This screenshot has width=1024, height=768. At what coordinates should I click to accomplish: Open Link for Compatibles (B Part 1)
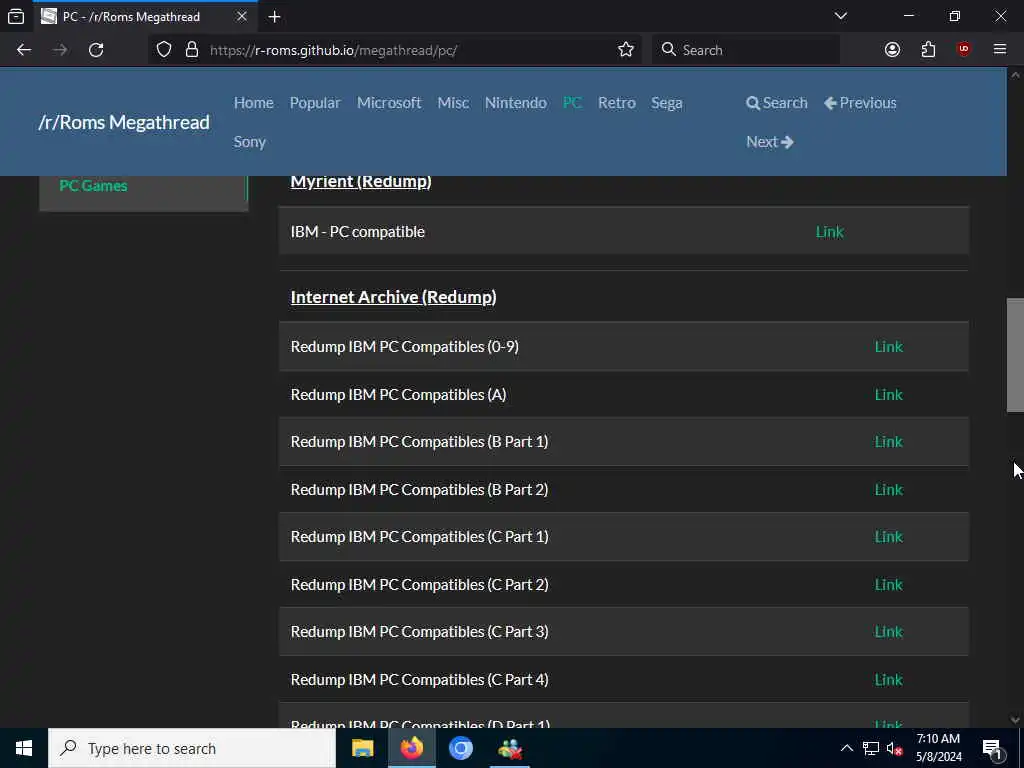tap(888, 442)
